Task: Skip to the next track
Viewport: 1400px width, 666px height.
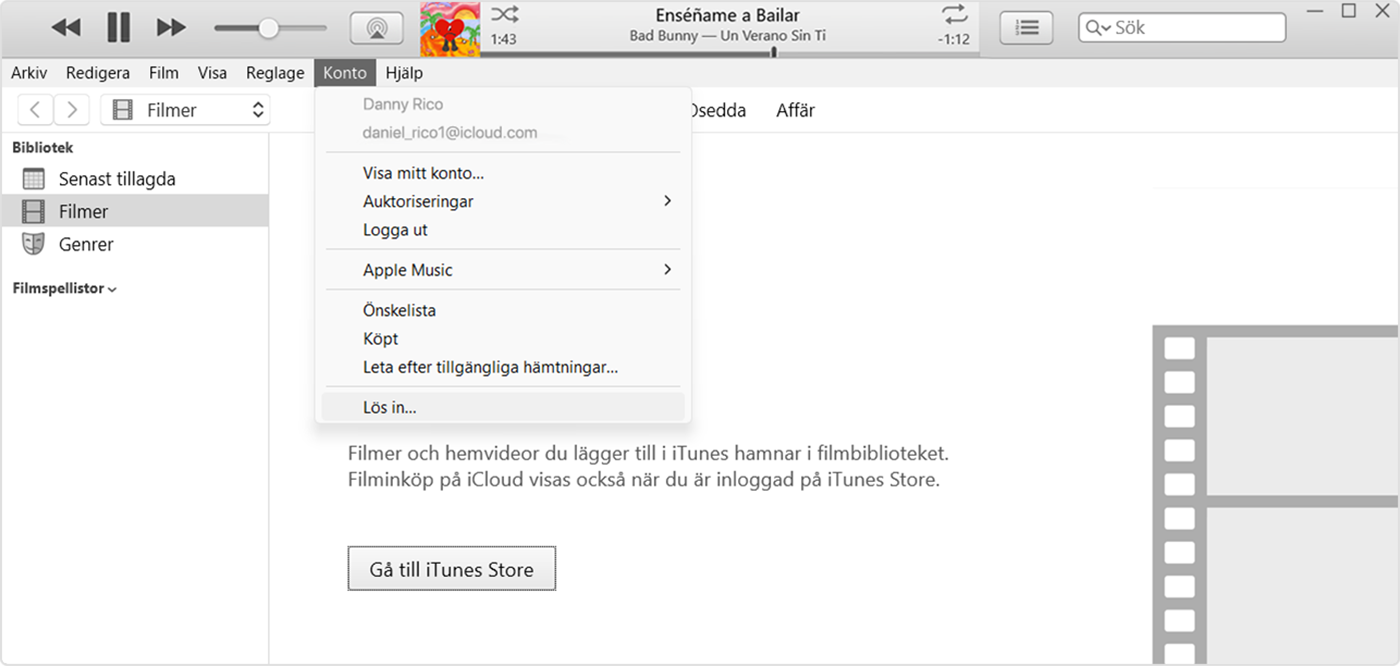Action: [170, 27]
